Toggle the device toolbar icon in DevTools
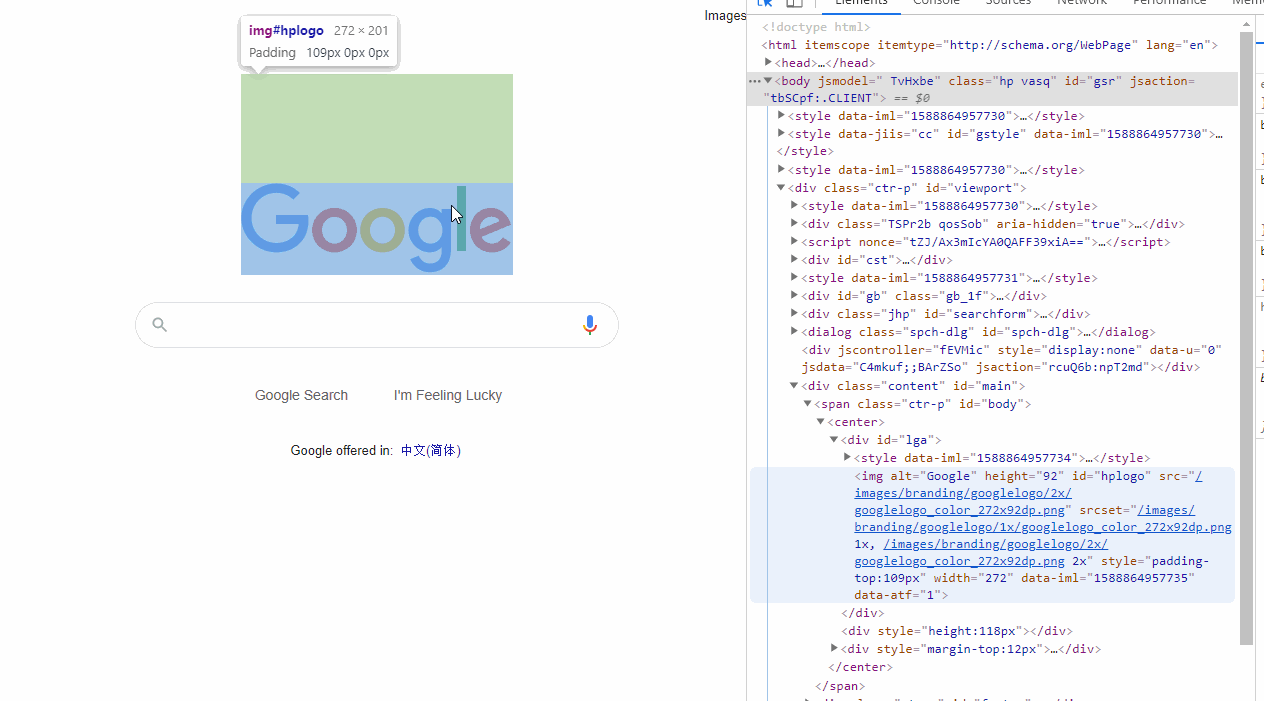 [x=794, y=3]
